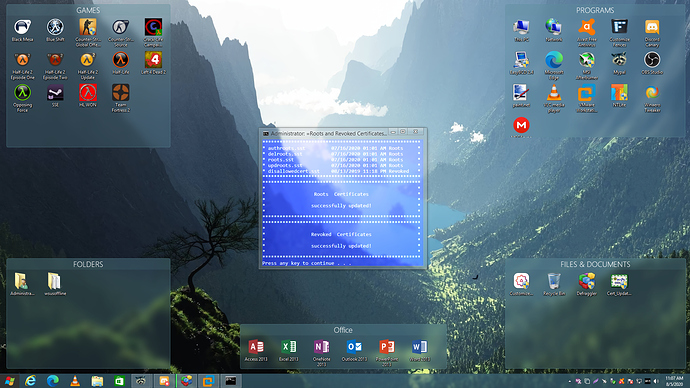Select the Opposing Force icon
Image resolution: width=690 pixels, height=388 pixels.
(22, 98)
